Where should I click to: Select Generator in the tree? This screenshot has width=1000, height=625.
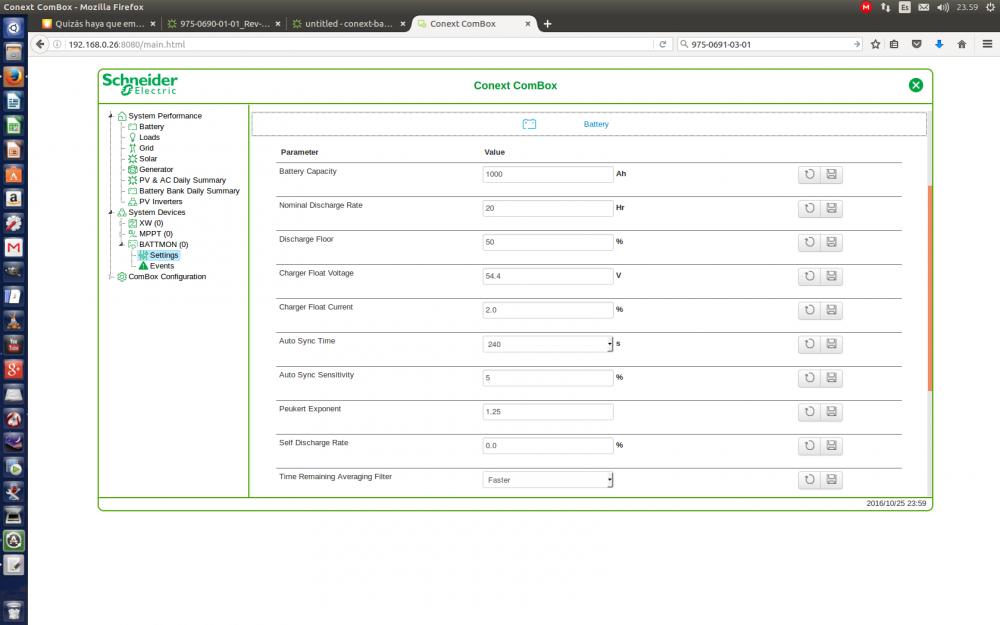tap(156, 170)
